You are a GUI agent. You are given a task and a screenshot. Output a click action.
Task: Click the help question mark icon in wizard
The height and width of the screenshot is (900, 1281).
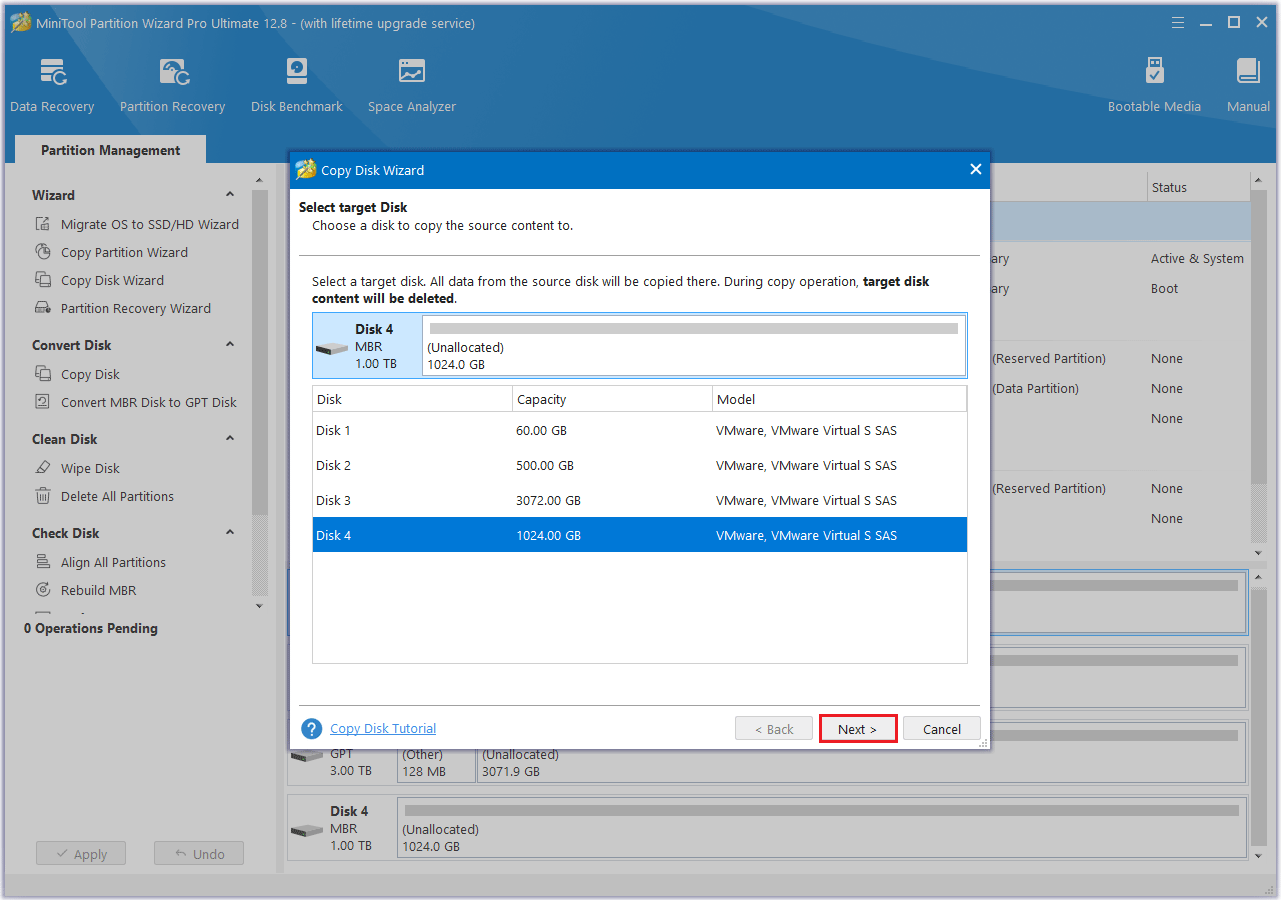click(x=312, y=729)
